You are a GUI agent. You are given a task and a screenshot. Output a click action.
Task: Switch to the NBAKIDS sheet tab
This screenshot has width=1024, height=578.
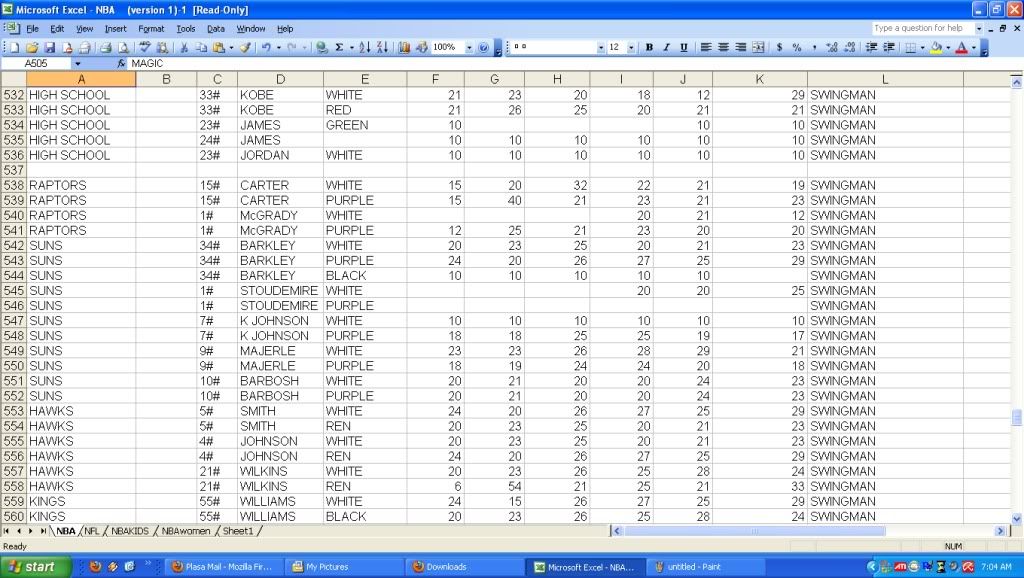point(130,531)
